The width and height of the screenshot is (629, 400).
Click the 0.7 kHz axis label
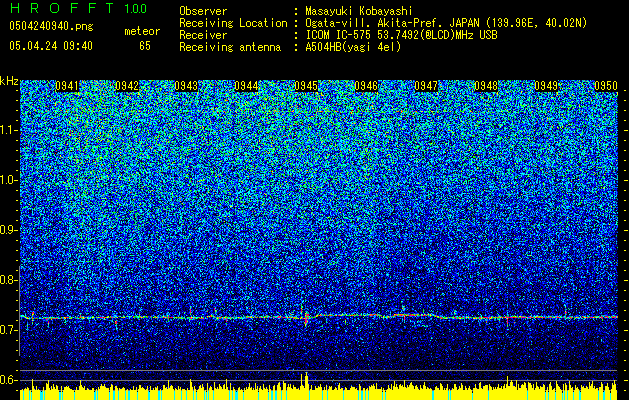point(8,330)
